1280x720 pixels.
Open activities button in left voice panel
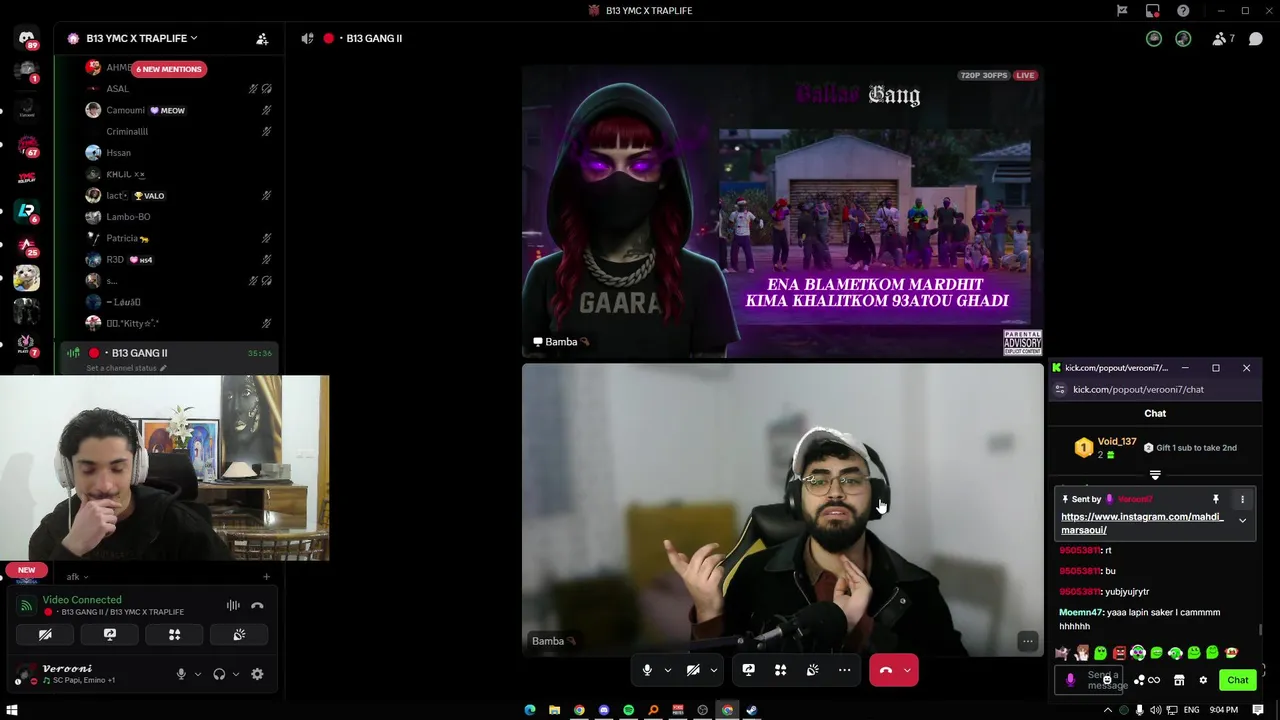pos(174,634)
